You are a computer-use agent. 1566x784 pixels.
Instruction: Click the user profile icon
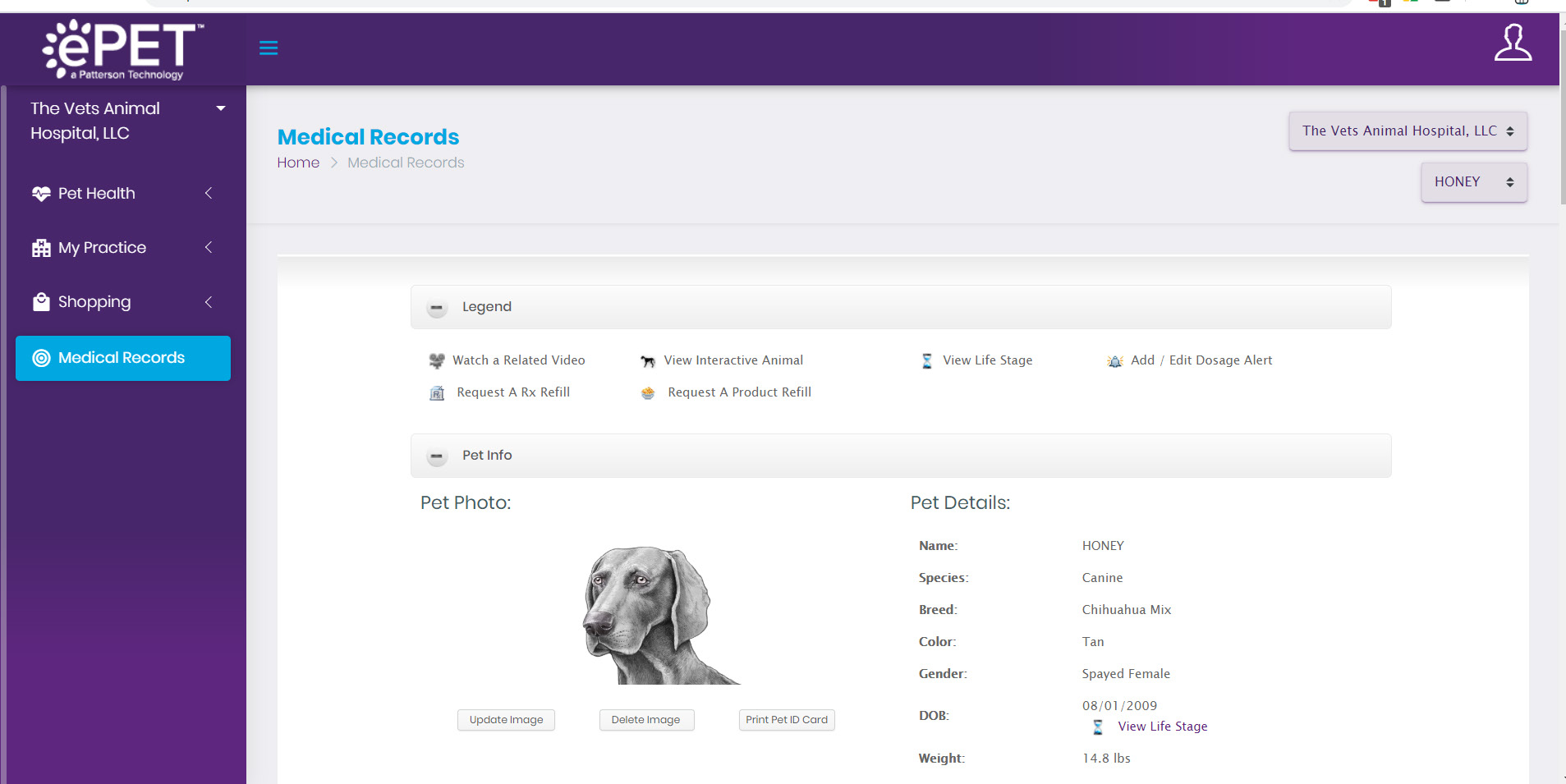1512,45
